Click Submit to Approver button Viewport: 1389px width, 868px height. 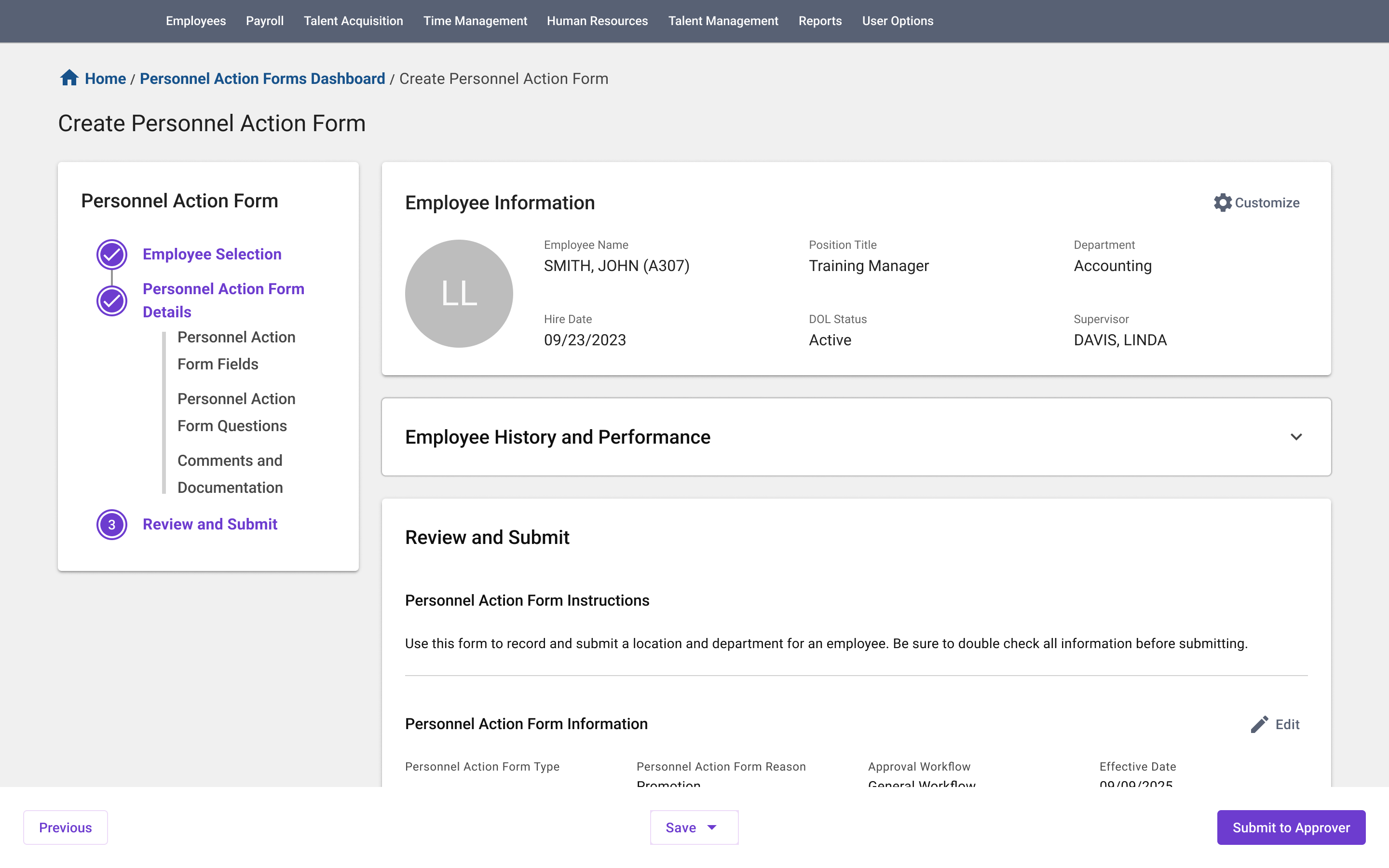pos(1291,827)
